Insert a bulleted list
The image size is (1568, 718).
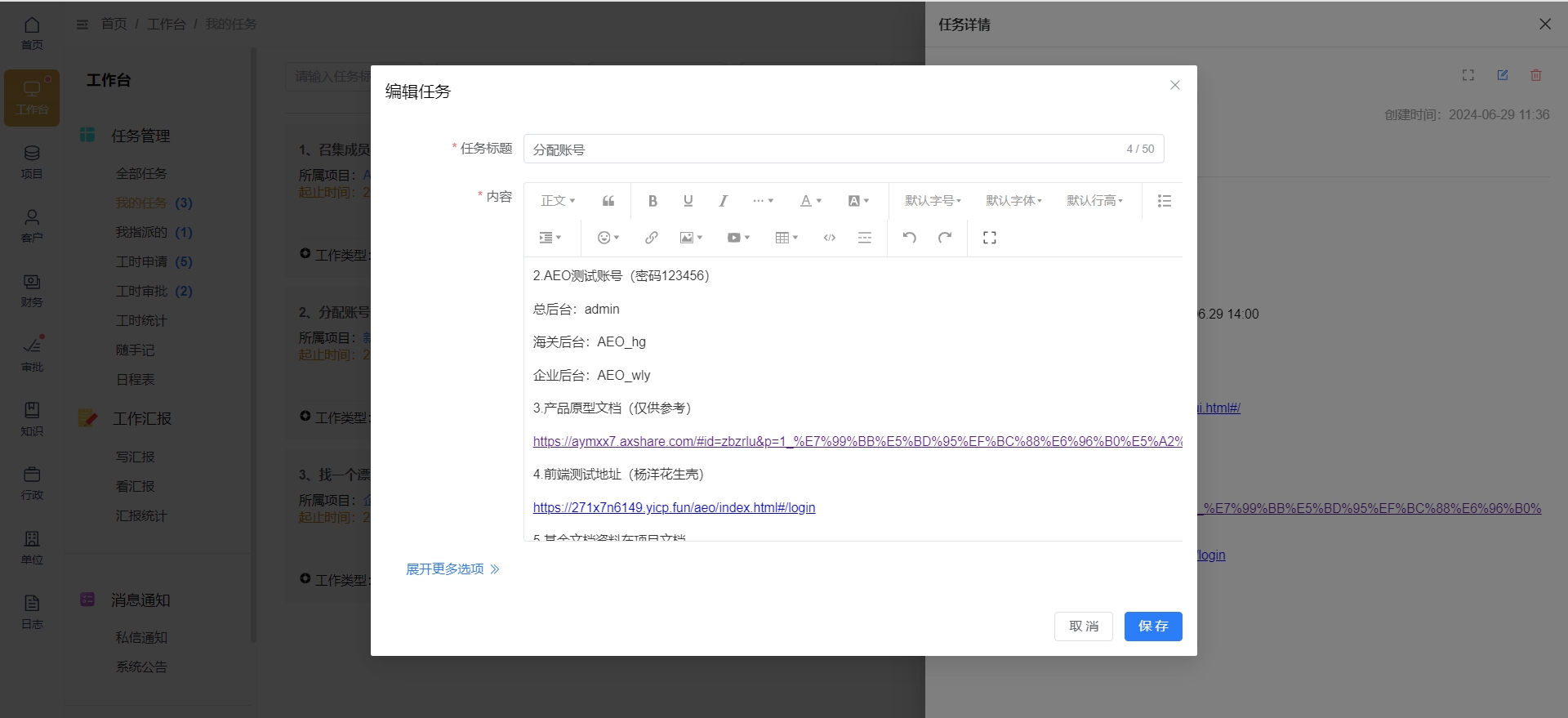point(1165,201)
